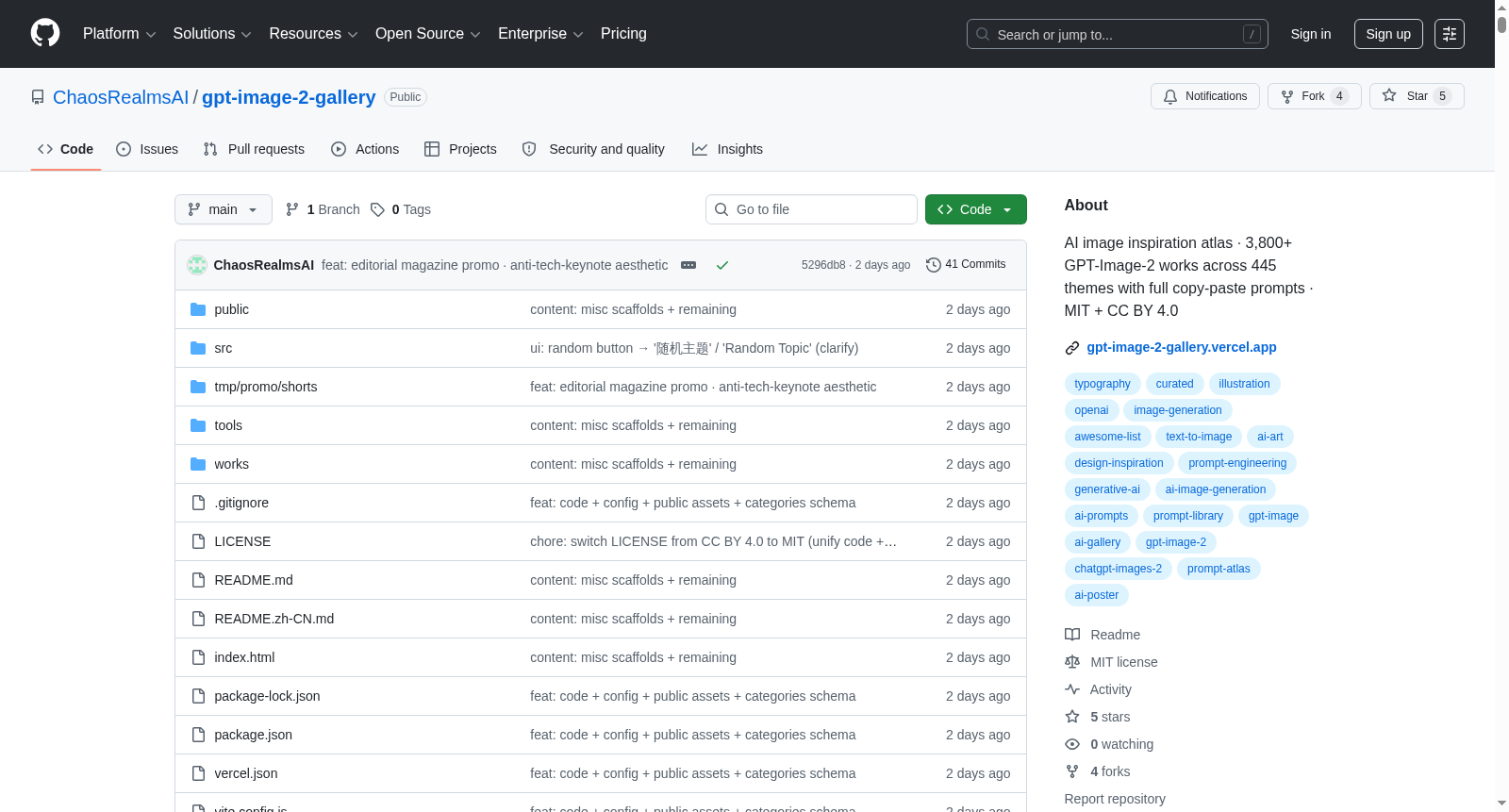Open tmp/promo/shorts folder
Screen dimensions: 1509x812
266,387
